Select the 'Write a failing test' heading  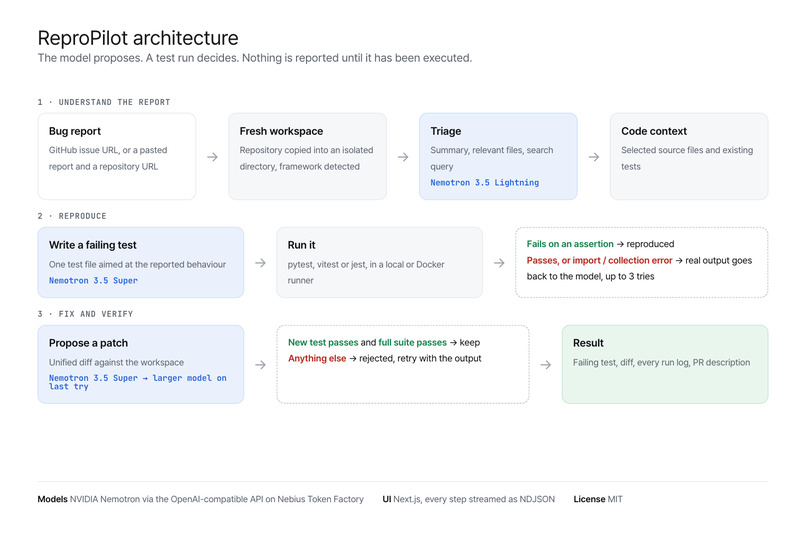93,245
